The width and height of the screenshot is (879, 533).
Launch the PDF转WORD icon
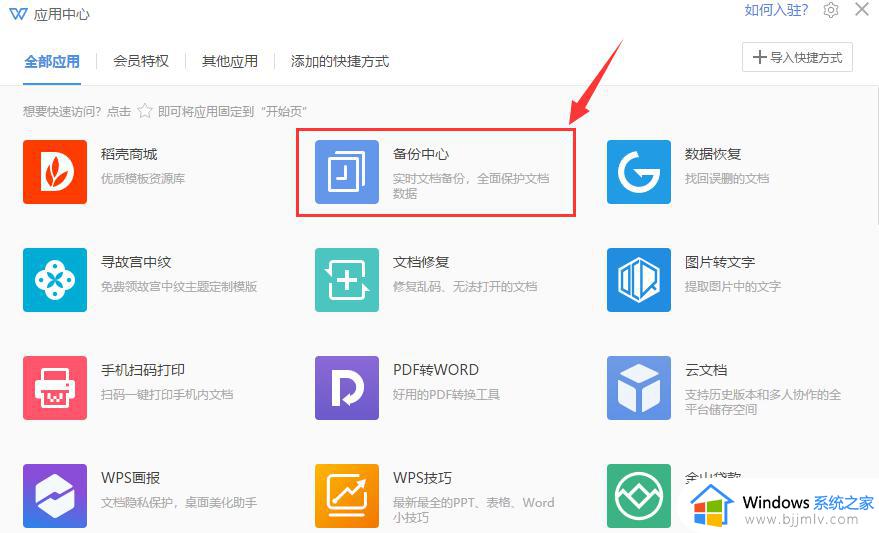tap(346, 388)
